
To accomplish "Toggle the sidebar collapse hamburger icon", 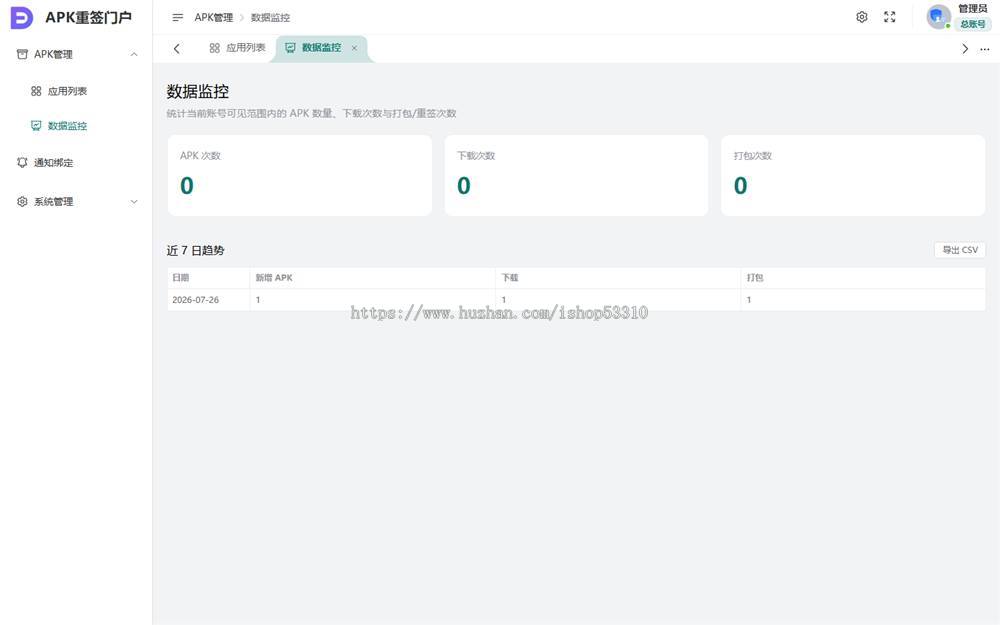I will click(x=178, y=17).
